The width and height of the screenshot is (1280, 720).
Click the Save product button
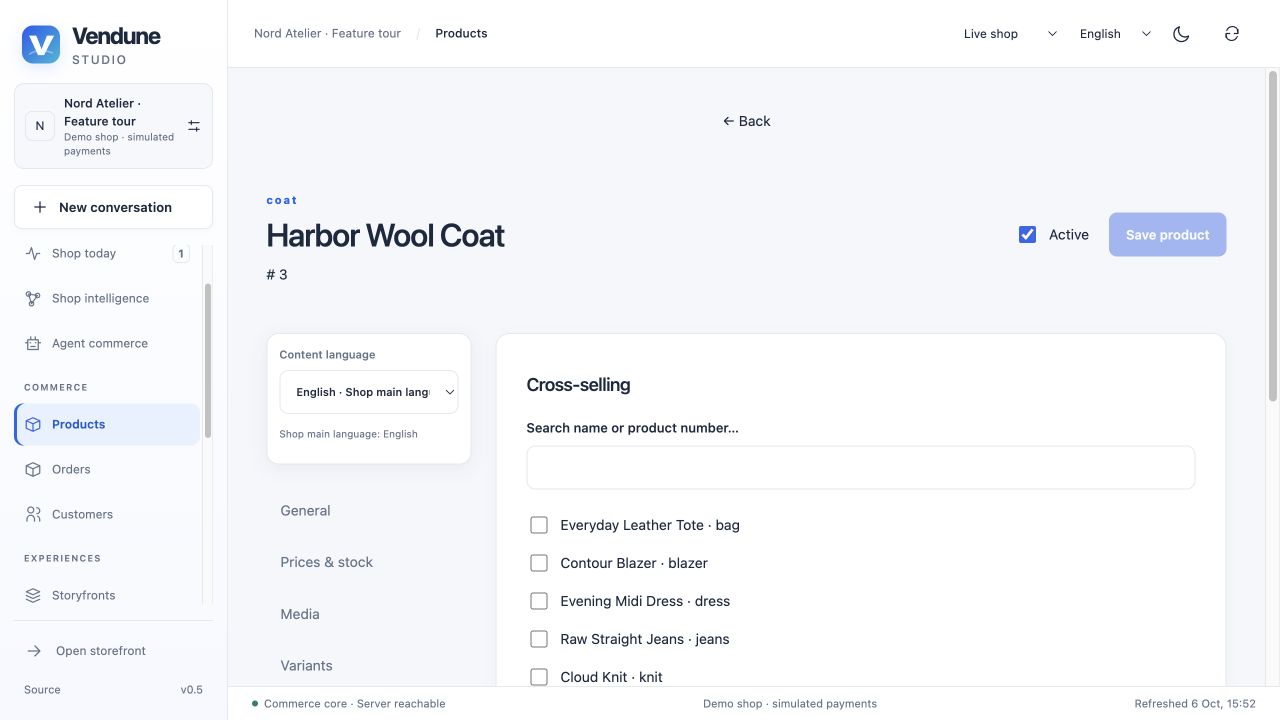(x=1167, y=235)
